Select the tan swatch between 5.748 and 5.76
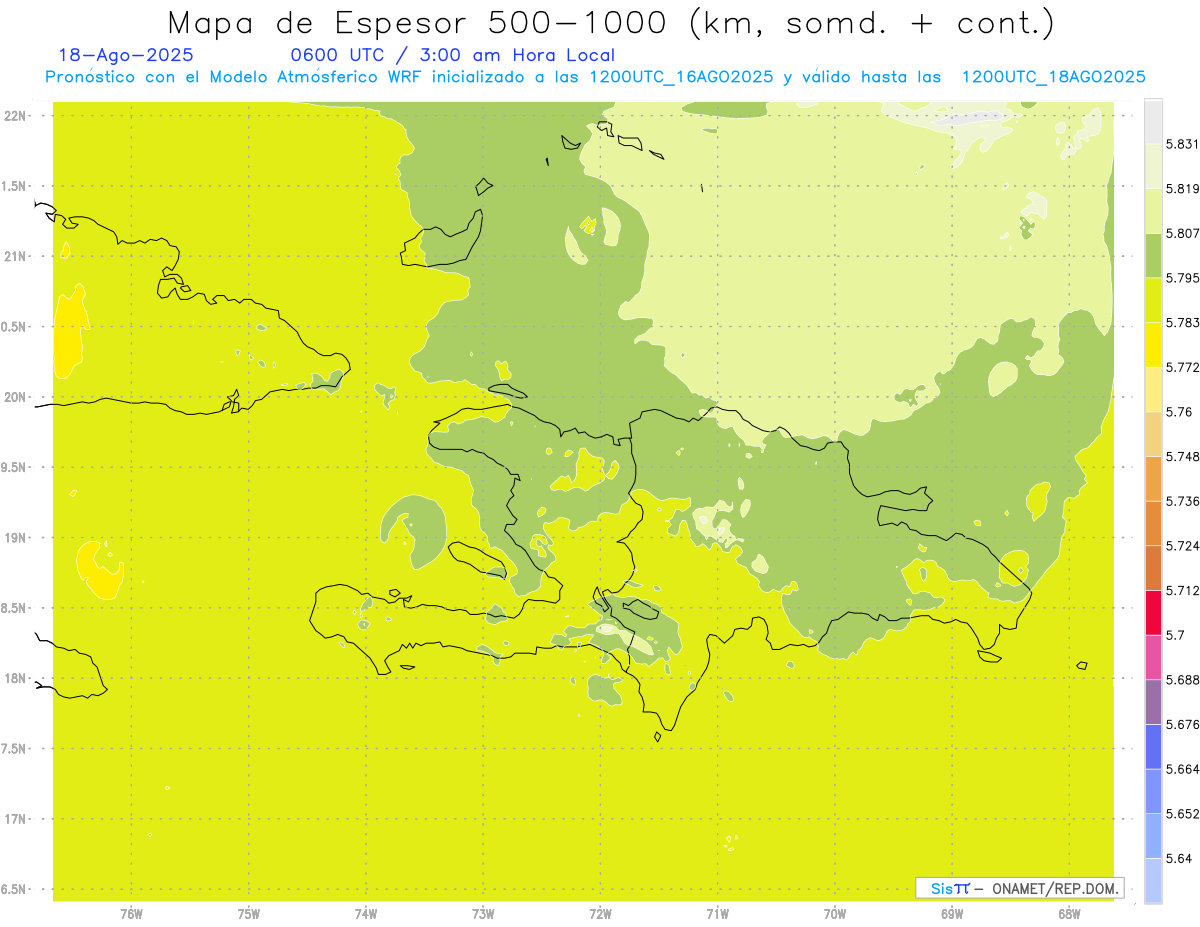This screenshot has height=927, width=1200. pos(1153,434)
